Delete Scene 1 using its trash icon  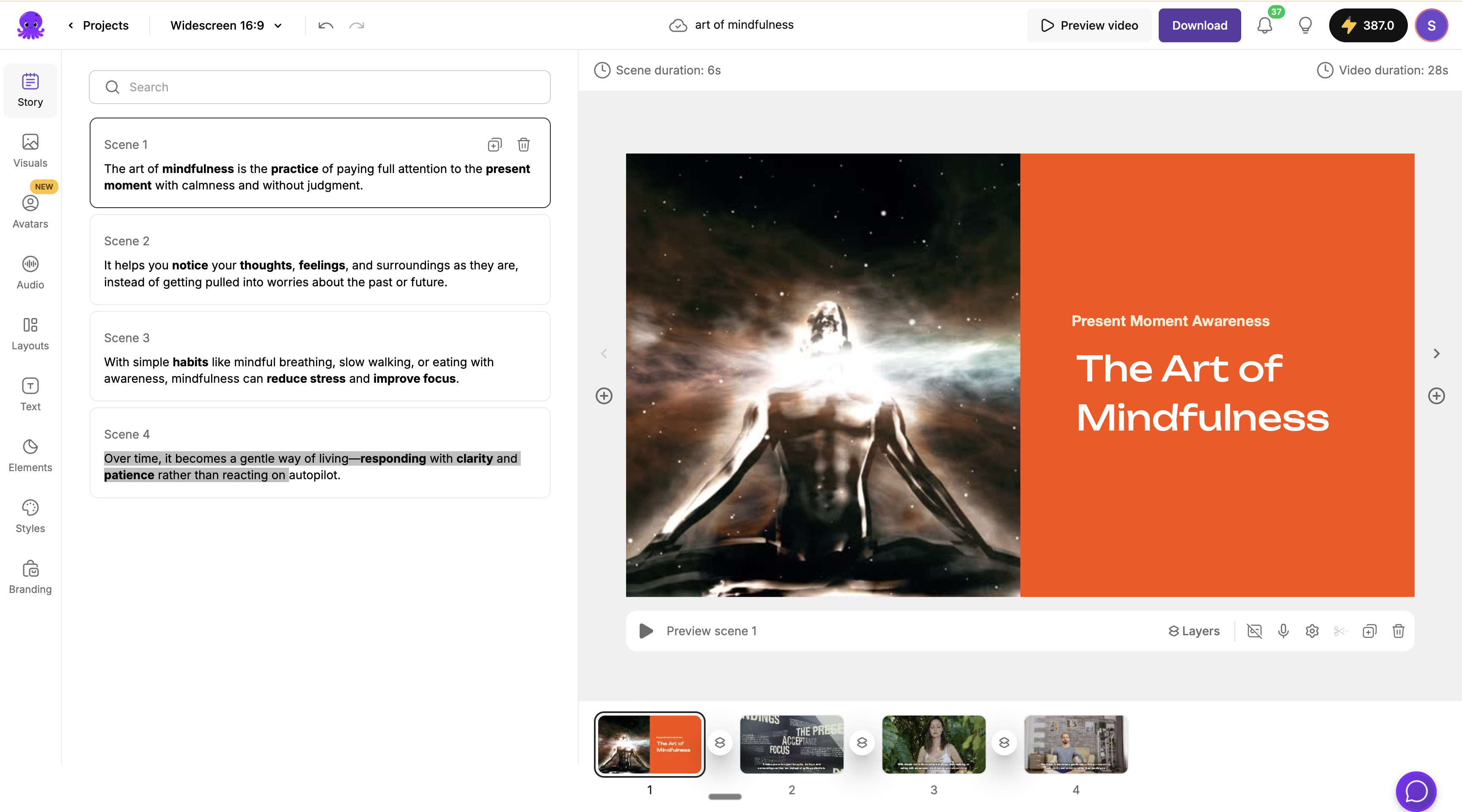pos(523,145)
